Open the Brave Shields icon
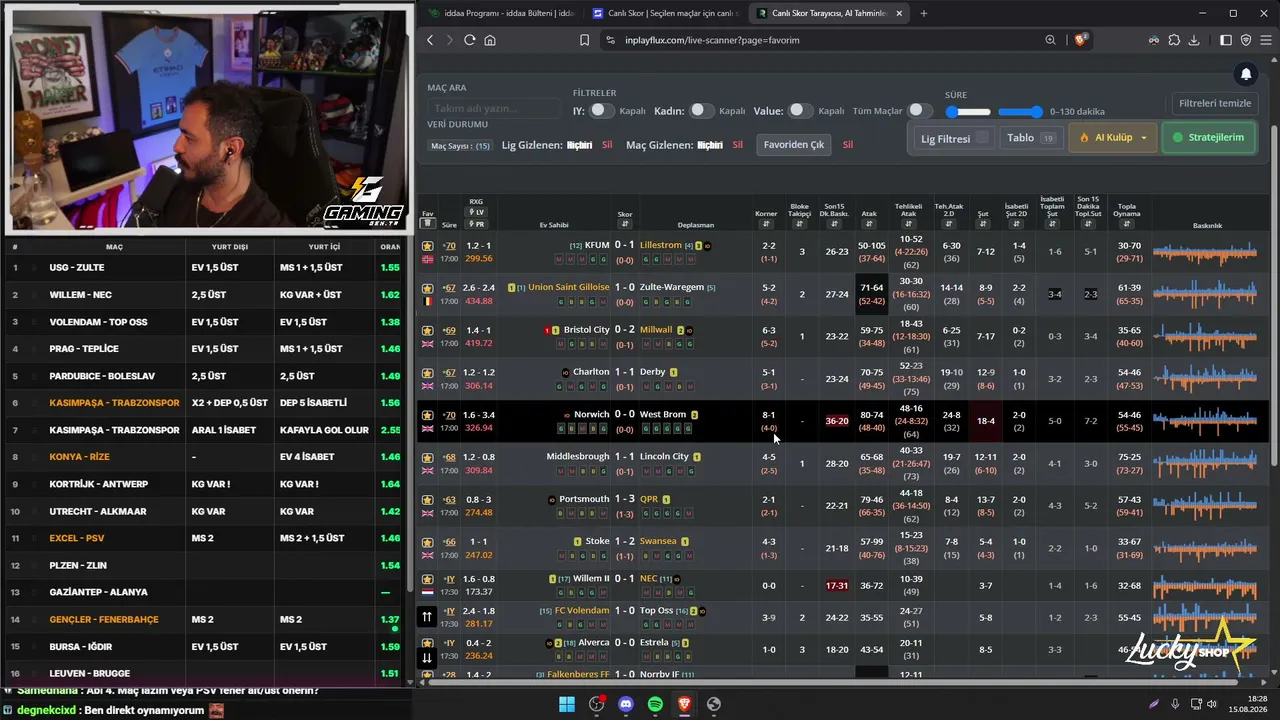The height and width of the screenshot is (720, 1280). [1080, 40]
